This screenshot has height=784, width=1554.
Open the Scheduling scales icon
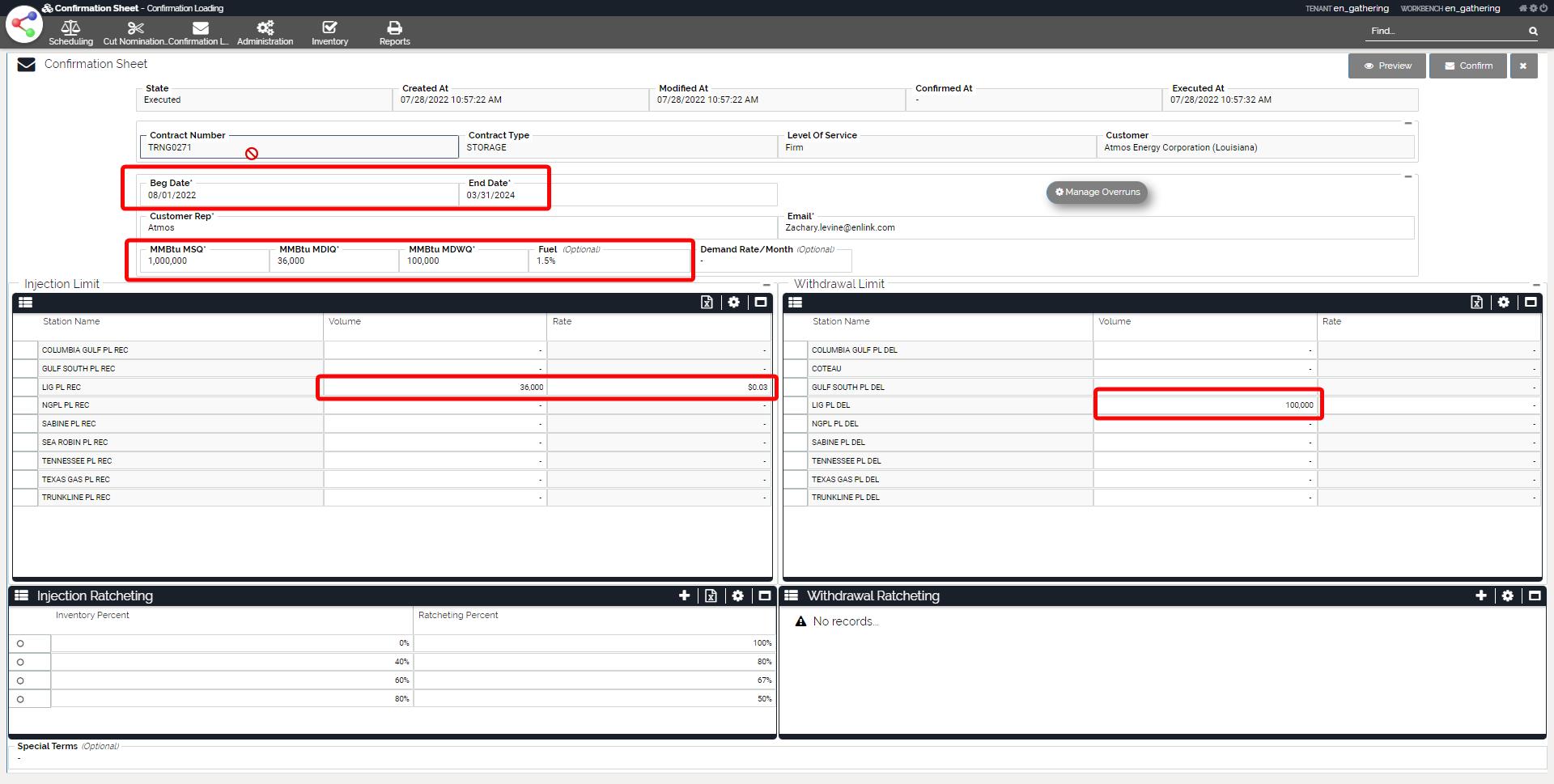pyautogui.click(x=70, y=29)
